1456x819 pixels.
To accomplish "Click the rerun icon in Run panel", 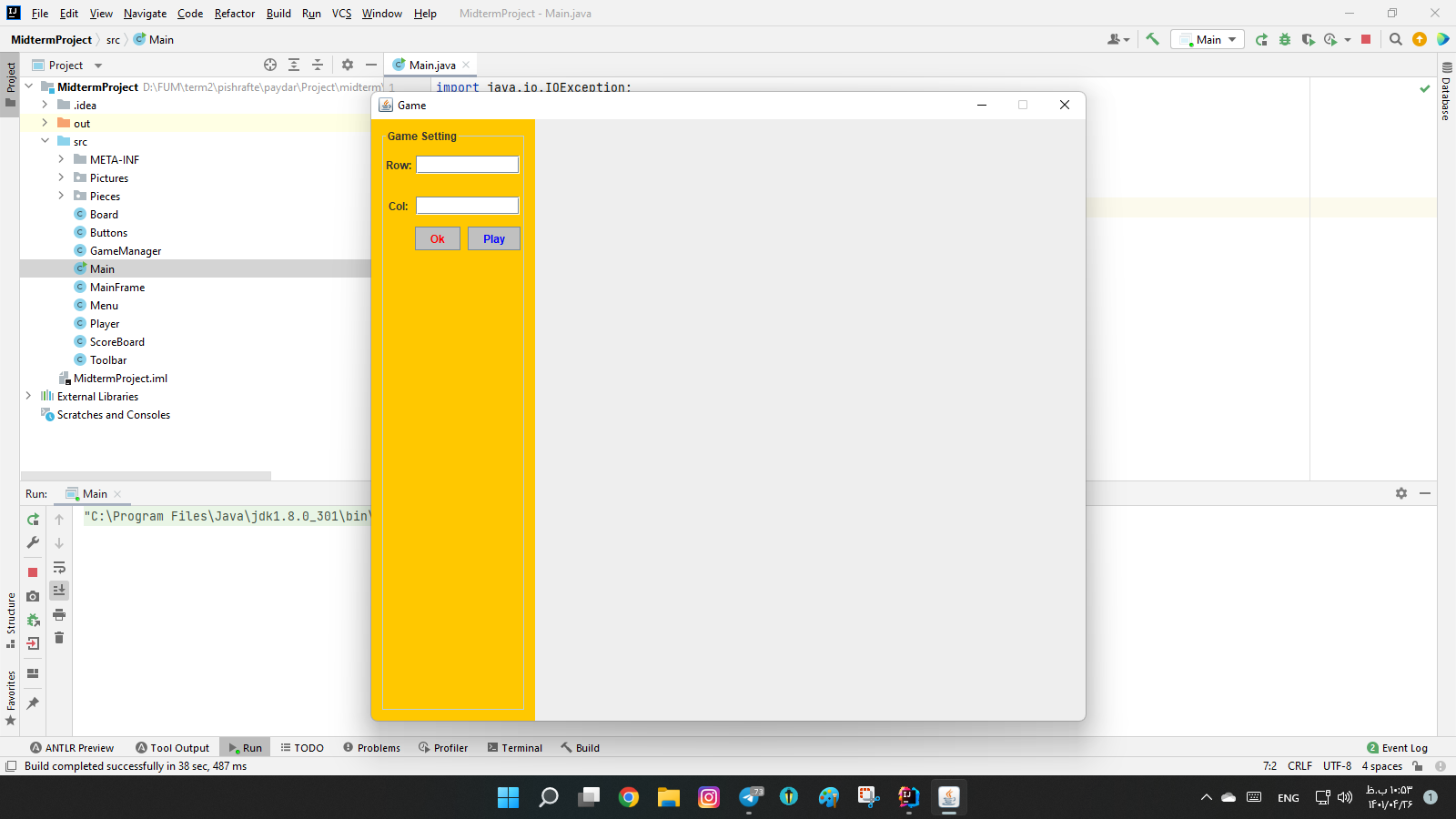I will 33,520.
